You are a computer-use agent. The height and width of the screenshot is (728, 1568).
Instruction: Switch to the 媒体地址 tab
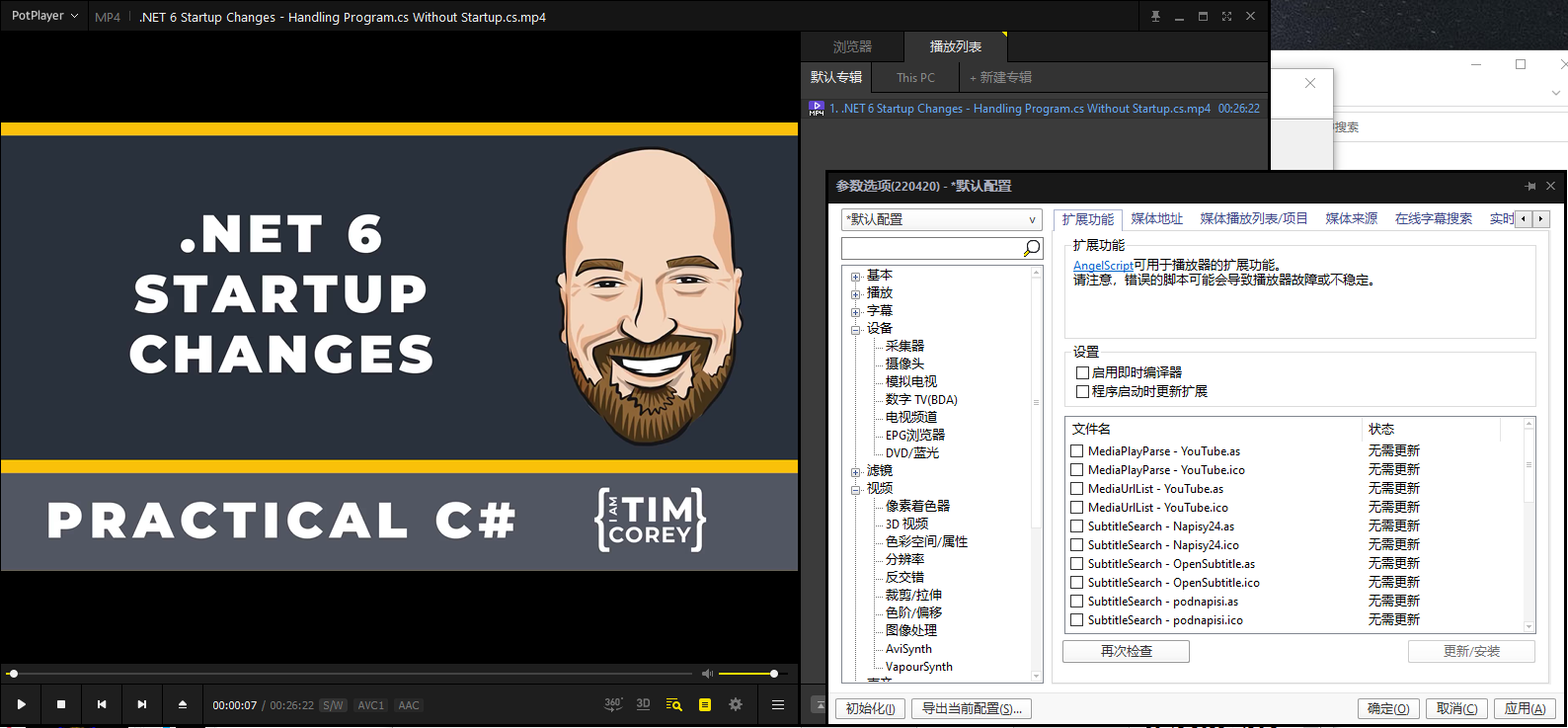point(1156,219)
